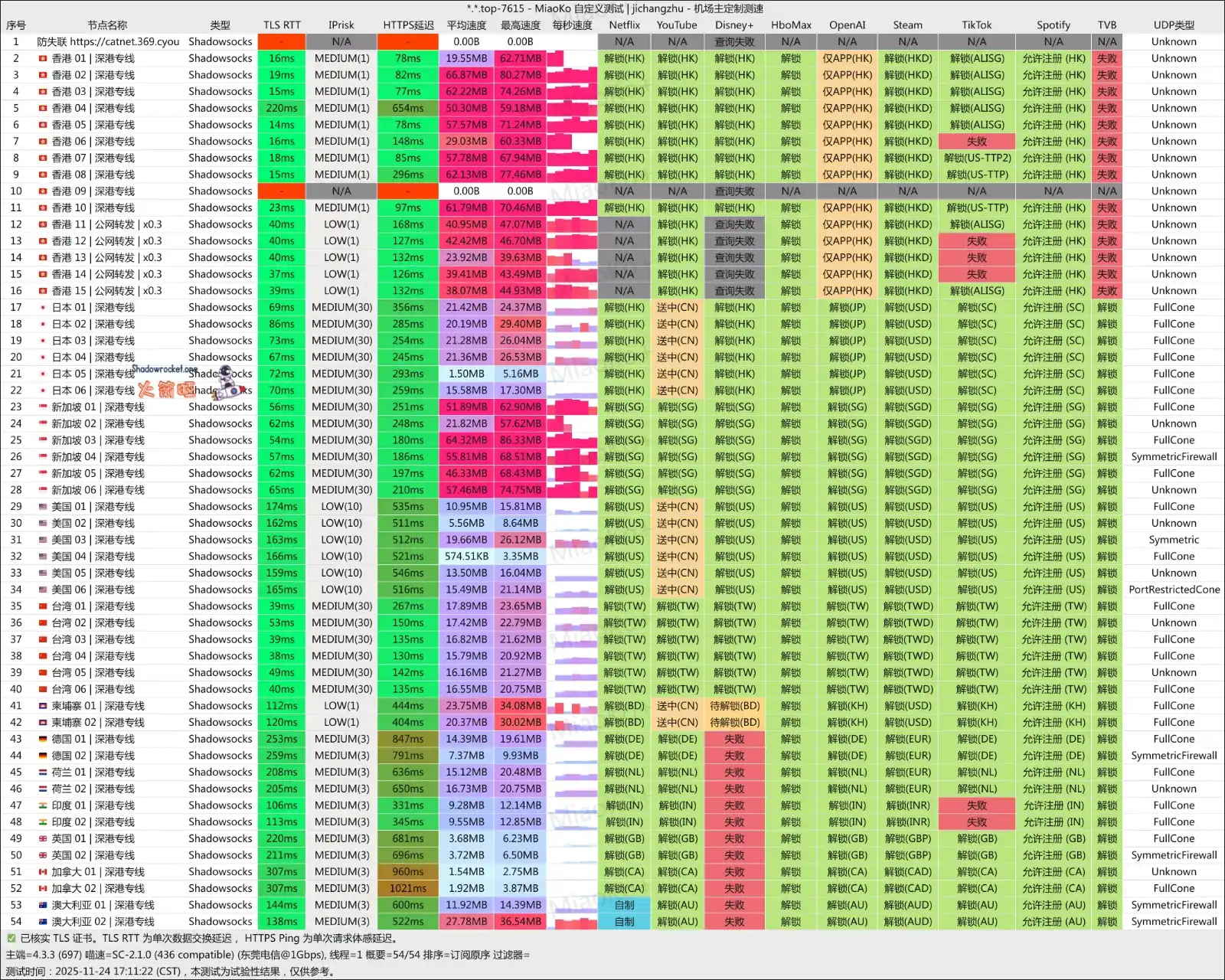
Task: Select the HTTPS延迟 column header
Action: 408,25
